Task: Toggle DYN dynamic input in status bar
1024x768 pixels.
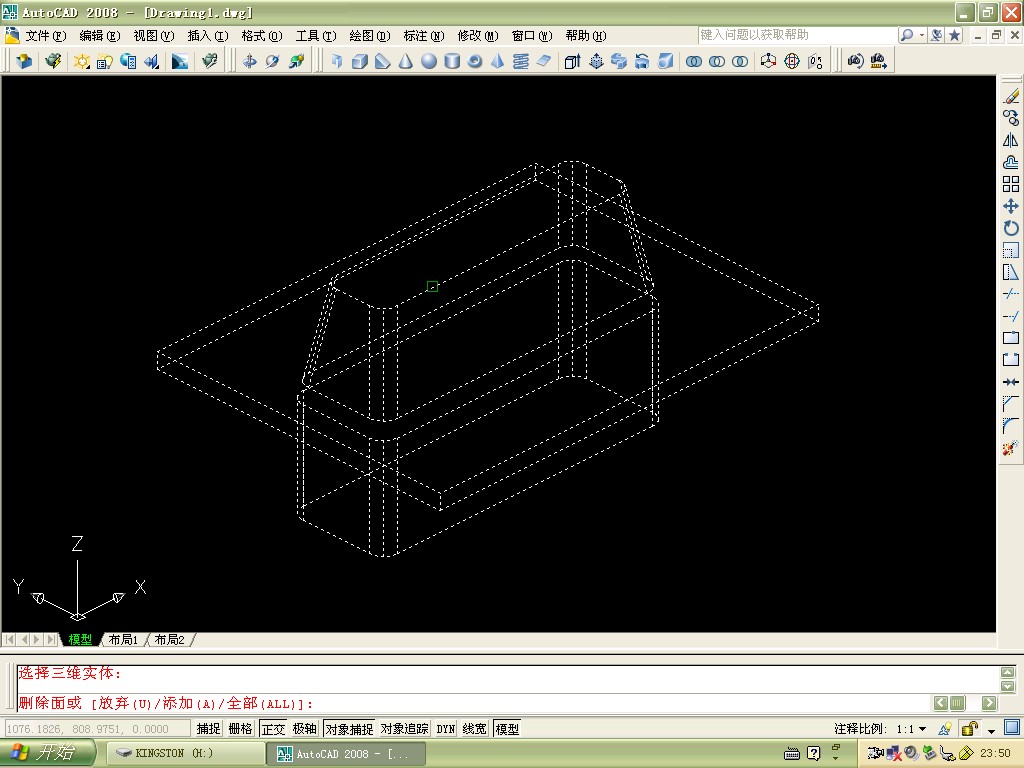Action: [x=445, y=728]
